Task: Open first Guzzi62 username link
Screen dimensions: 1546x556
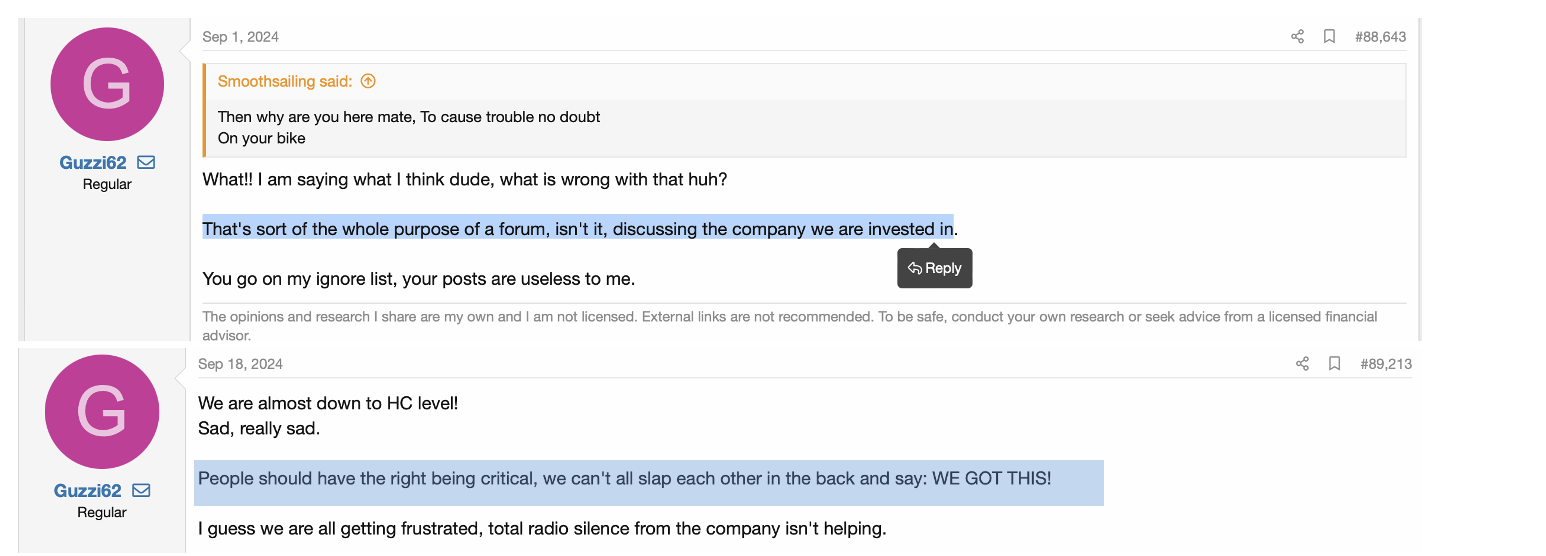Action: pyautogui.click(x=93, y=163)
